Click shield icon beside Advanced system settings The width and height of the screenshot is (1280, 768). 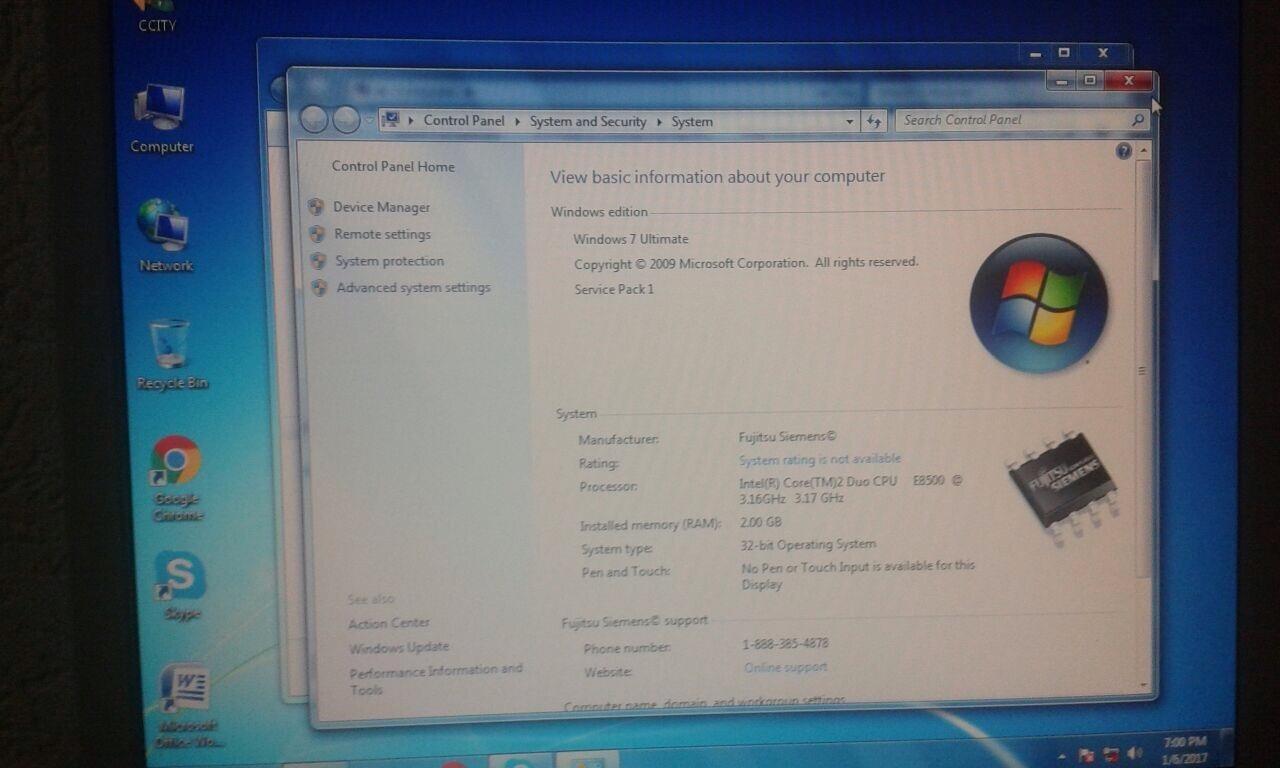point(319,288)
